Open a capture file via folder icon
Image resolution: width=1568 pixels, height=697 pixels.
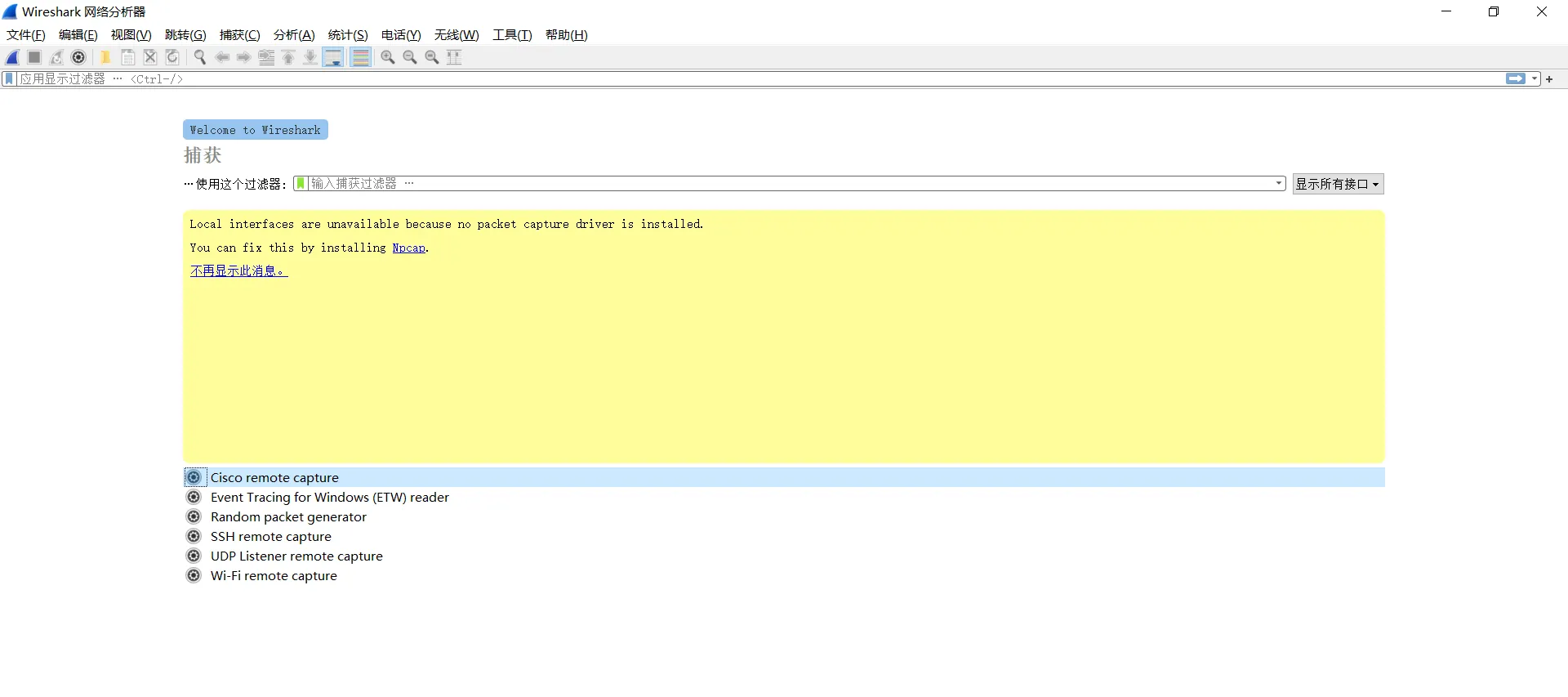105,57
